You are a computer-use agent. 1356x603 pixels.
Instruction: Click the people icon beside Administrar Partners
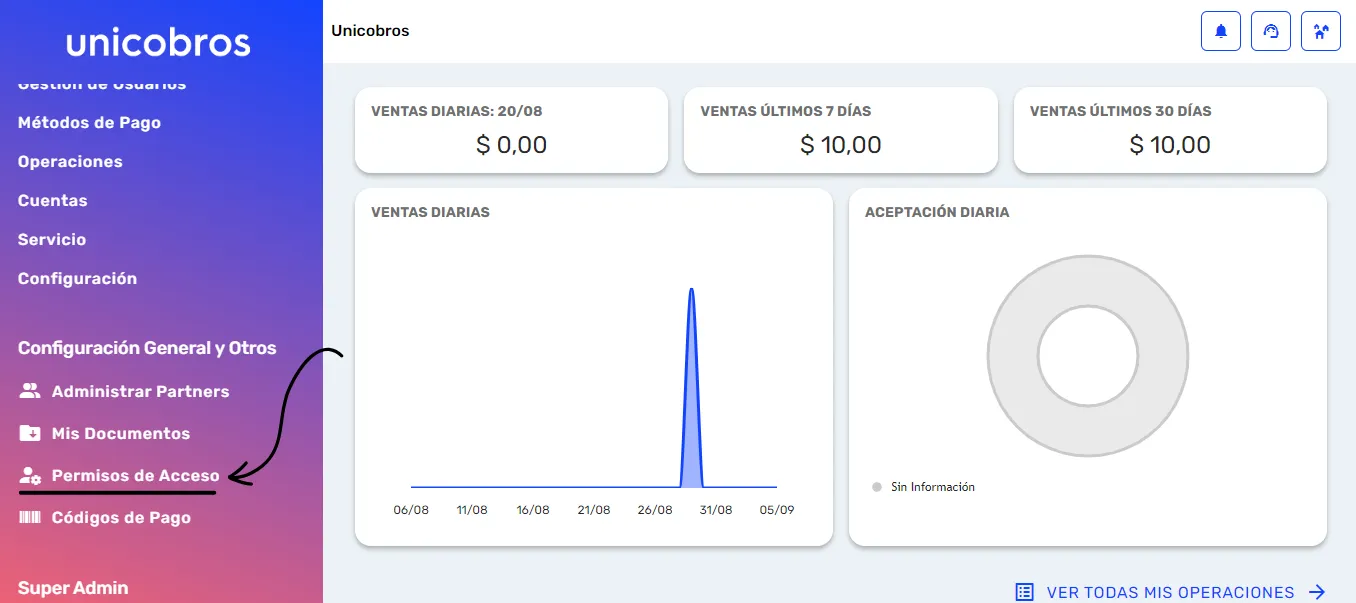pyautogui.click(x=29, y=391)
